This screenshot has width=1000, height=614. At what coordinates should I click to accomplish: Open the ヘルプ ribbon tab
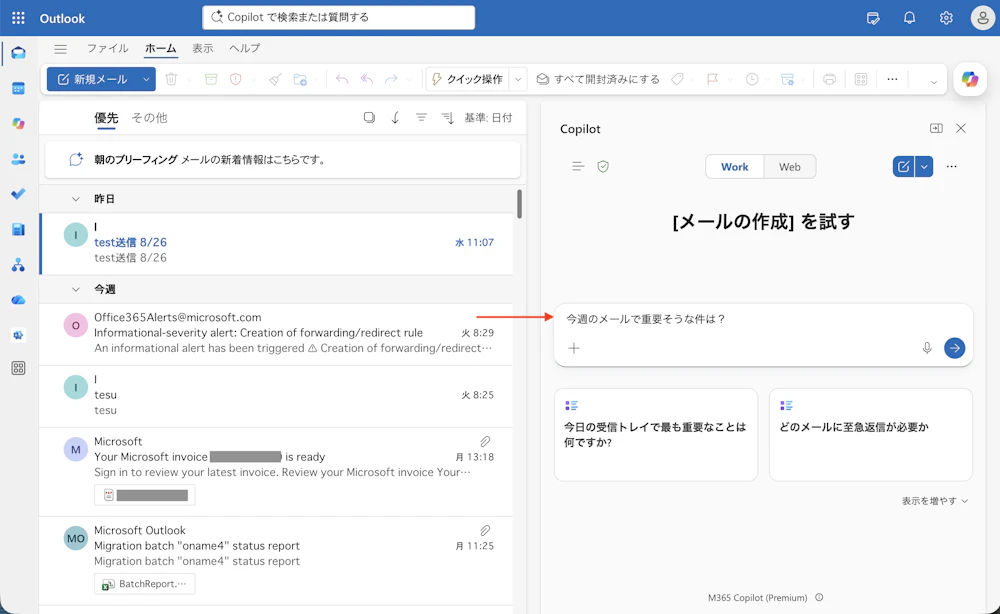(244, 48)
